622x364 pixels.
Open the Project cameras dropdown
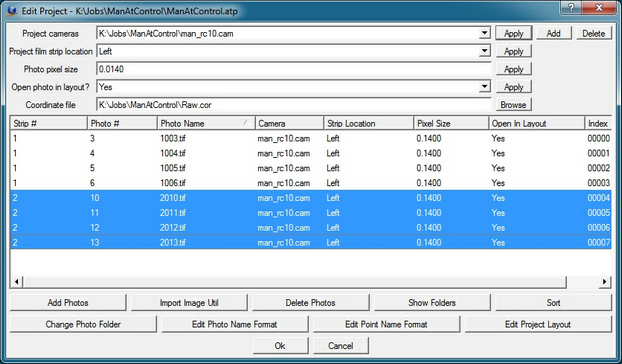[x=484, y=33]
